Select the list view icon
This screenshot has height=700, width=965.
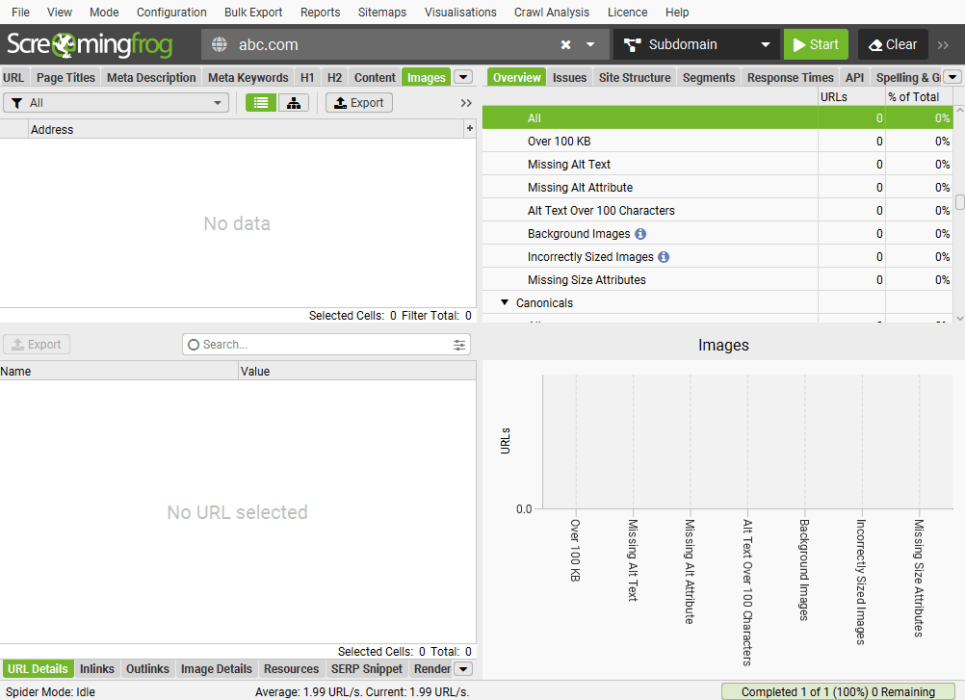pos(260,102)
